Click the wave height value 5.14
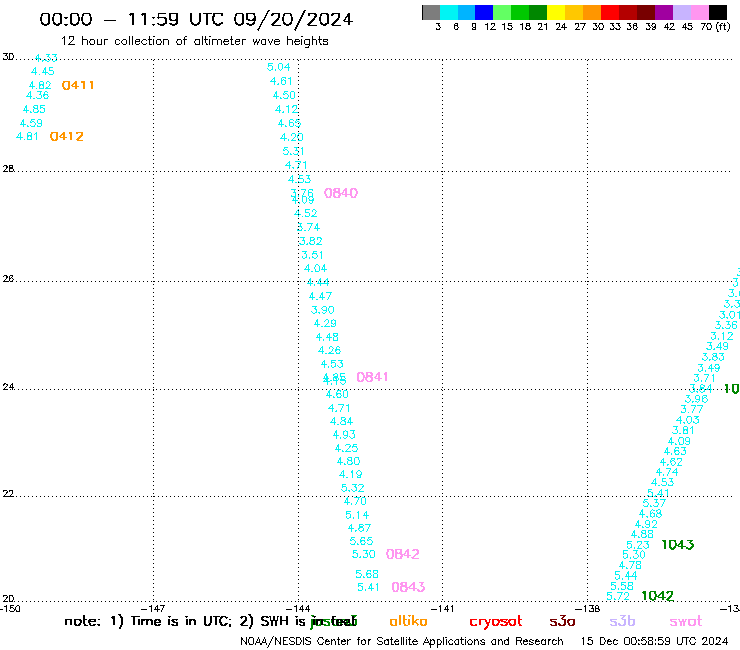The height and width of the screenshot is (650, 740). [357, 515]
